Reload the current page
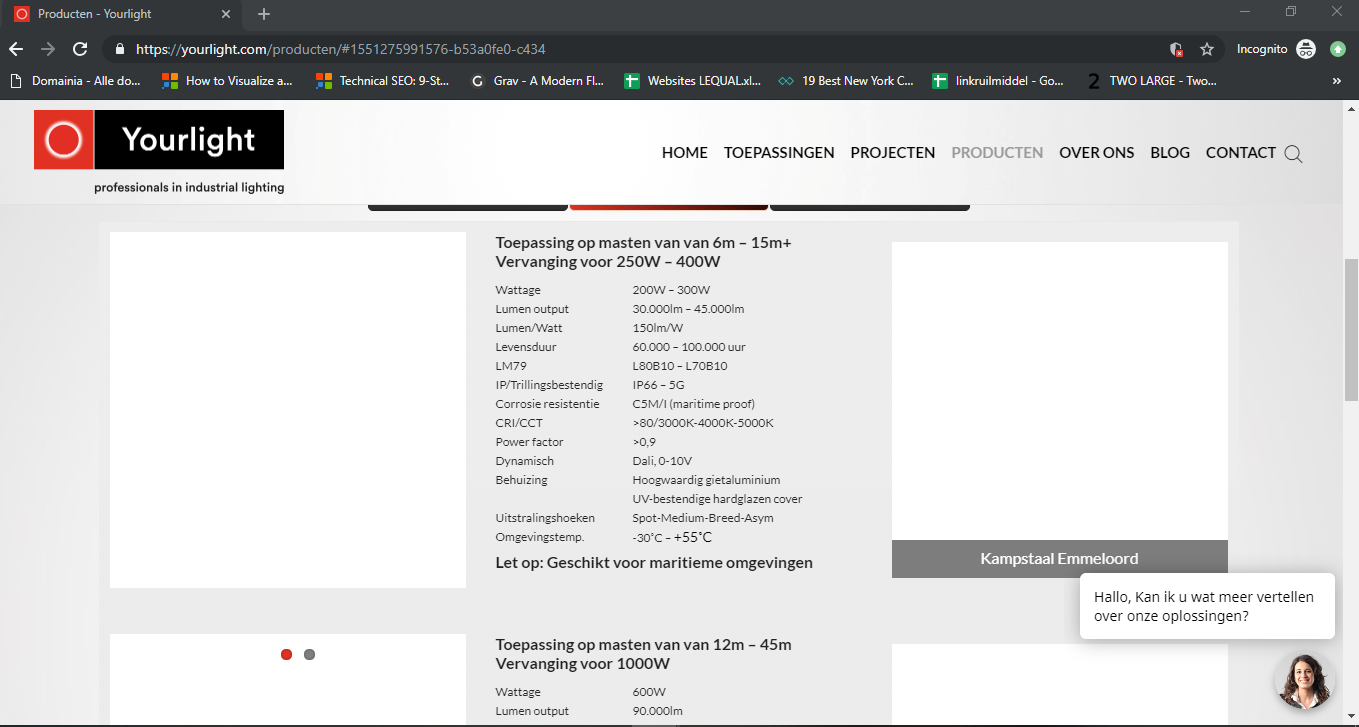Screen dimensions: 1359x727 80,49
